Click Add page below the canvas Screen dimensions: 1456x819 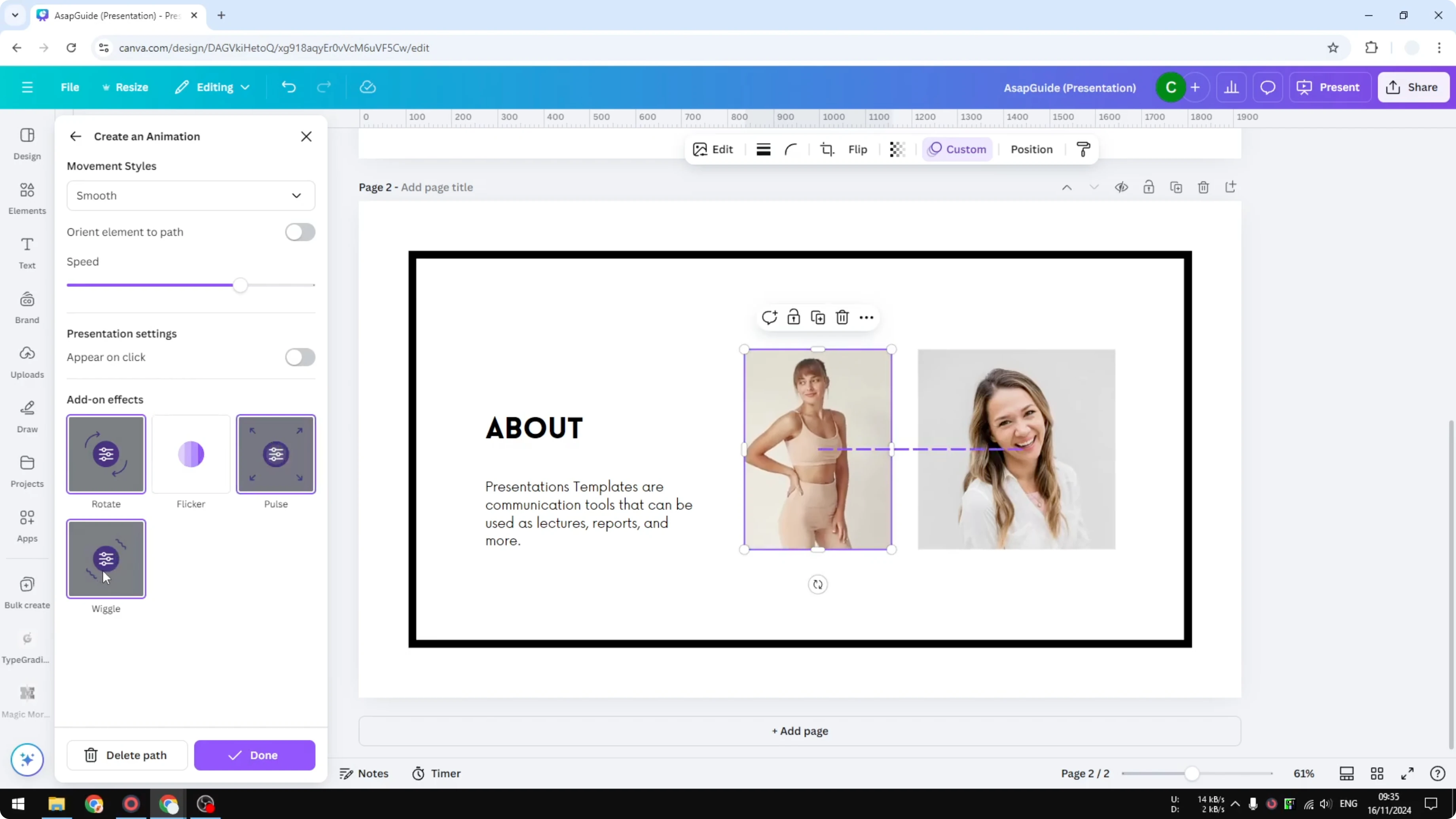click(799, 731)
